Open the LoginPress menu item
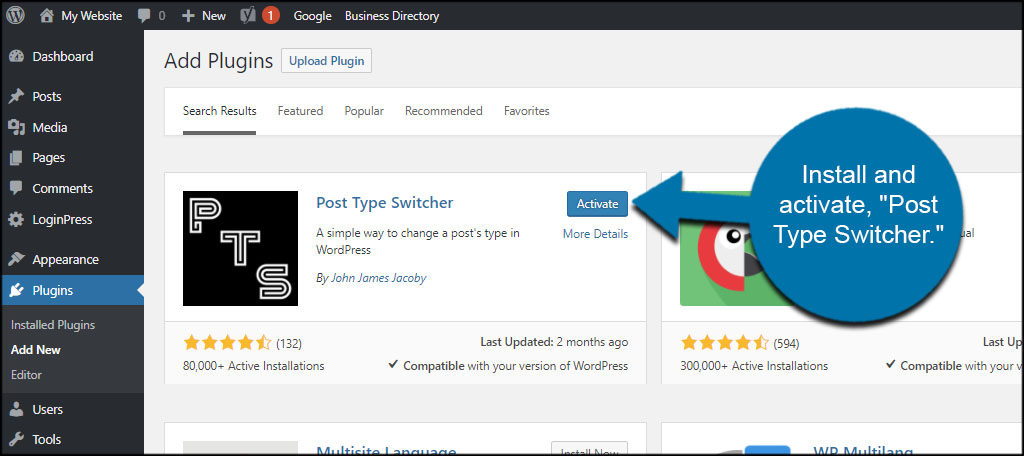The width and height of the screenshot is (1024, 456). coord(63,220)
